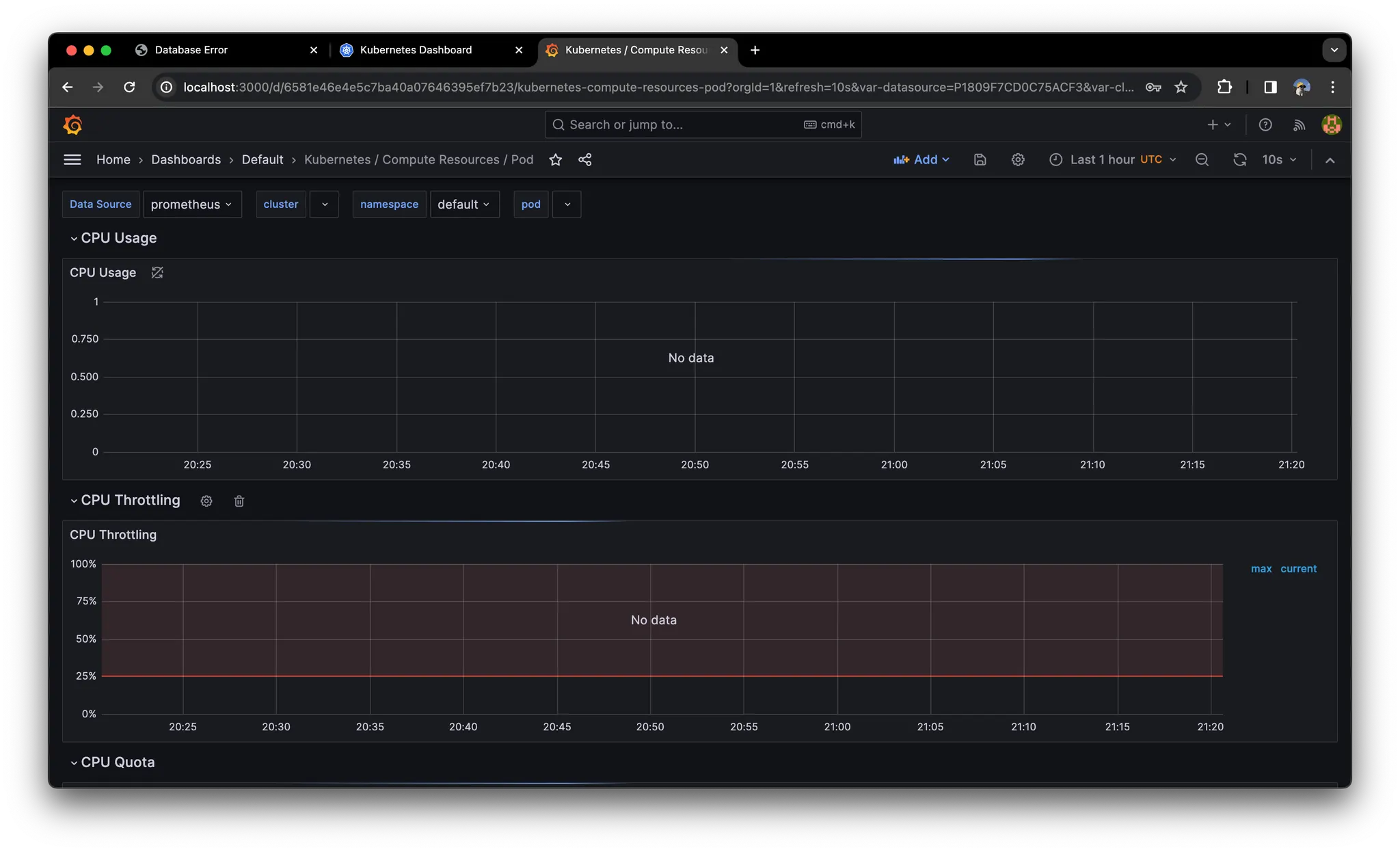Toggle the main hamburger menu
This screenshot has height=852, width=1400.
pyautogui.click(x=72, y=159)
